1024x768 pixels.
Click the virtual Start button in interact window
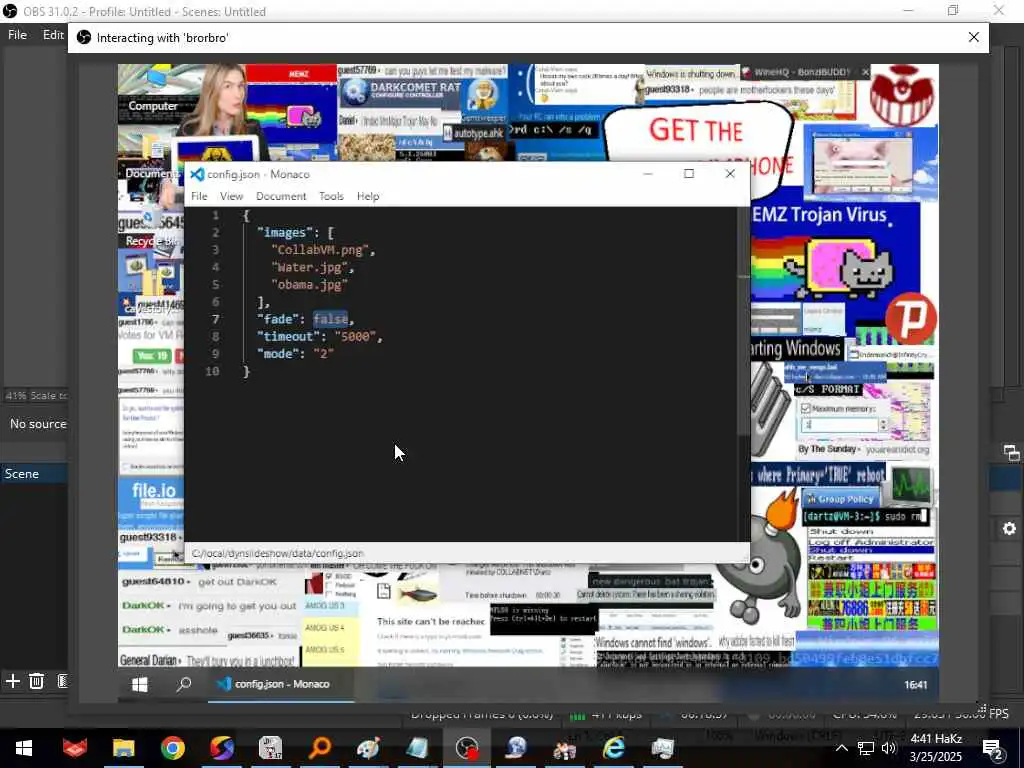click(x=140, y=684)
